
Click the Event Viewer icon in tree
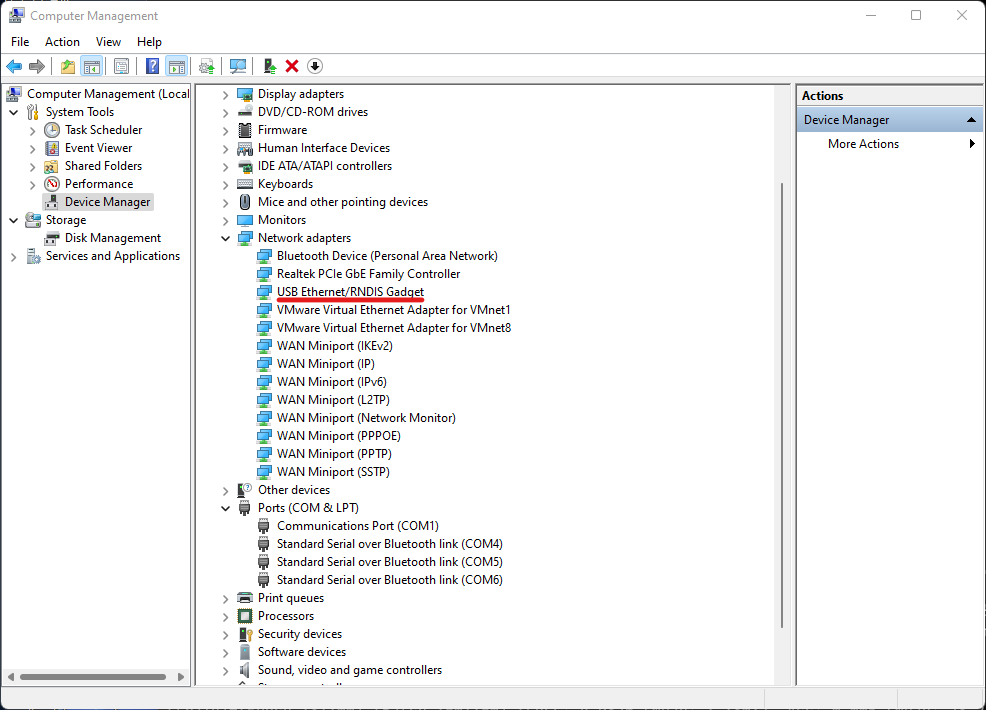click(52, 148)
